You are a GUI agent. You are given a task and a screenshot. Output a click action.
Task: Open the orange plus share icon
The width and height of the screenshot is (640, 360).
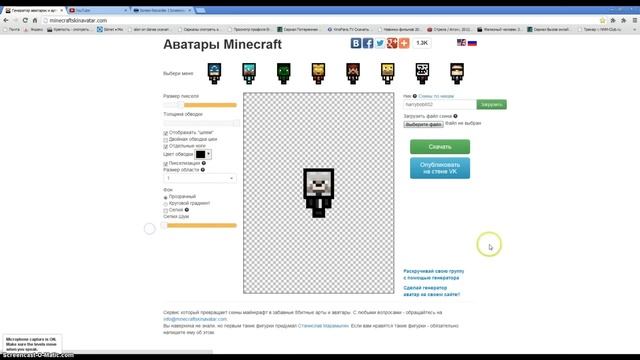(404, 43)
